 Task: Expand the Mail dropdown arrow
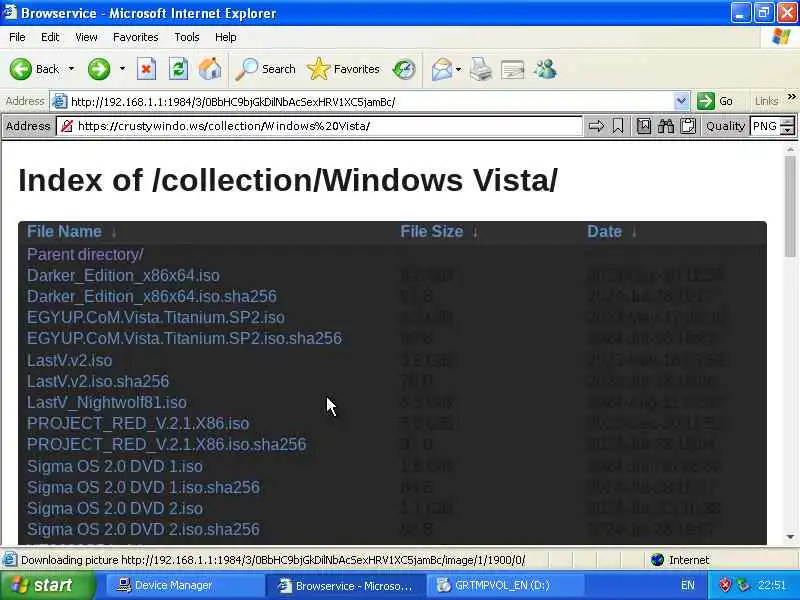(458, 69)
